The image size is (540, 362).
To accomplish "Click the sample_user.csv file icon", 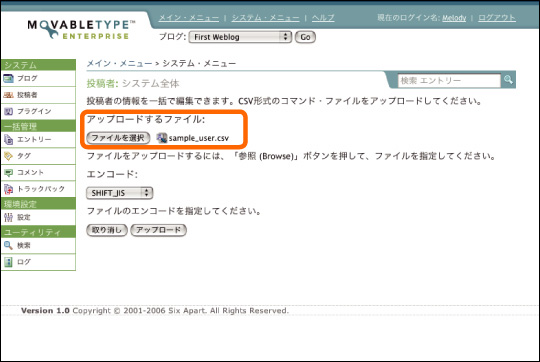I will point(162,138).
